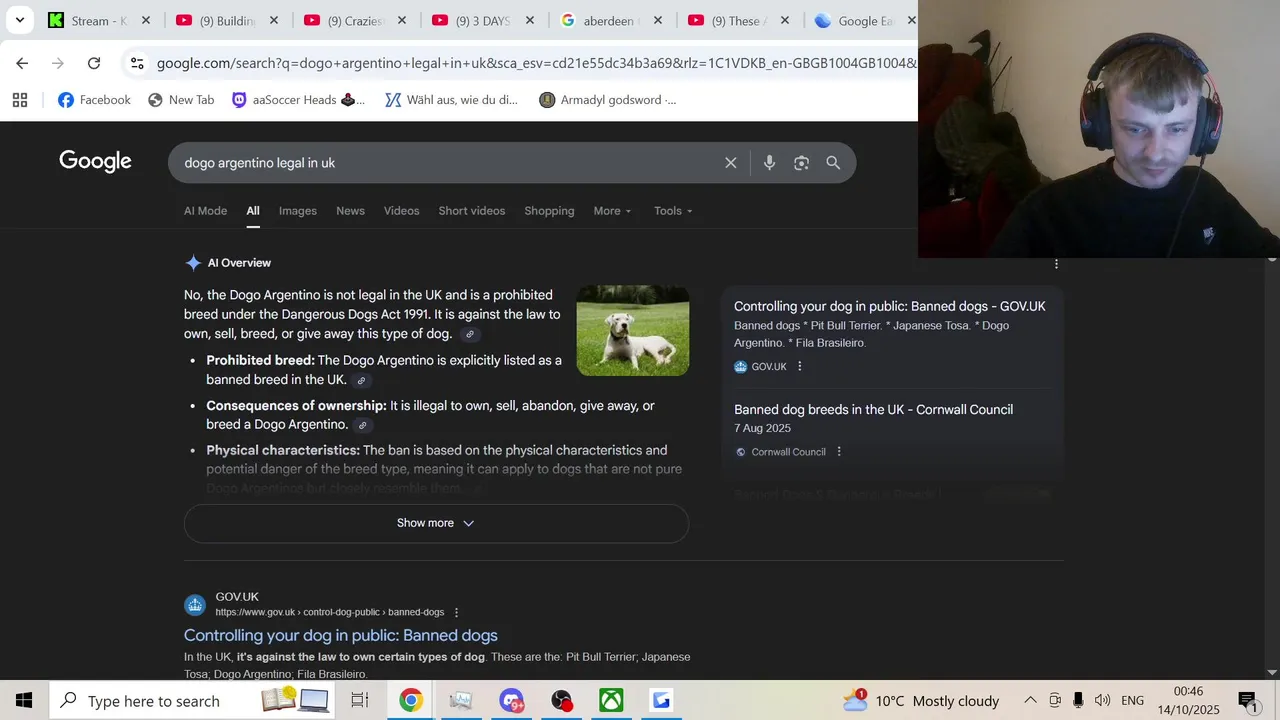Start voice search with microphone icon

click(769, 163)
